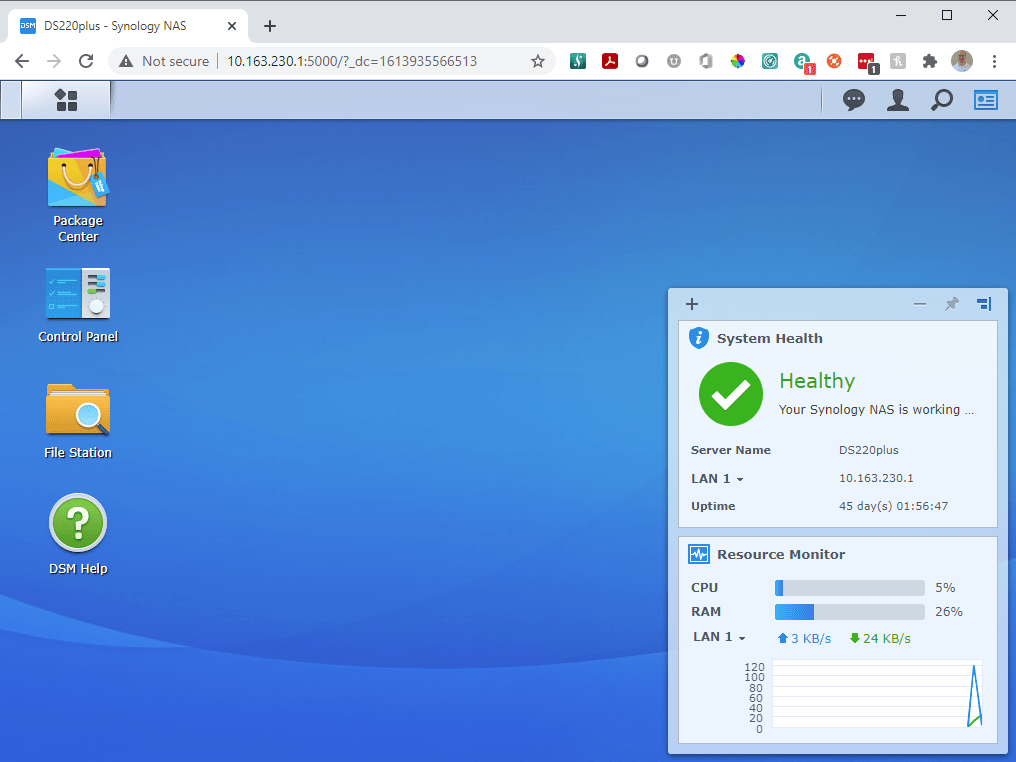Open the Main Menu in the top-left corner

(x=66, y=99)
